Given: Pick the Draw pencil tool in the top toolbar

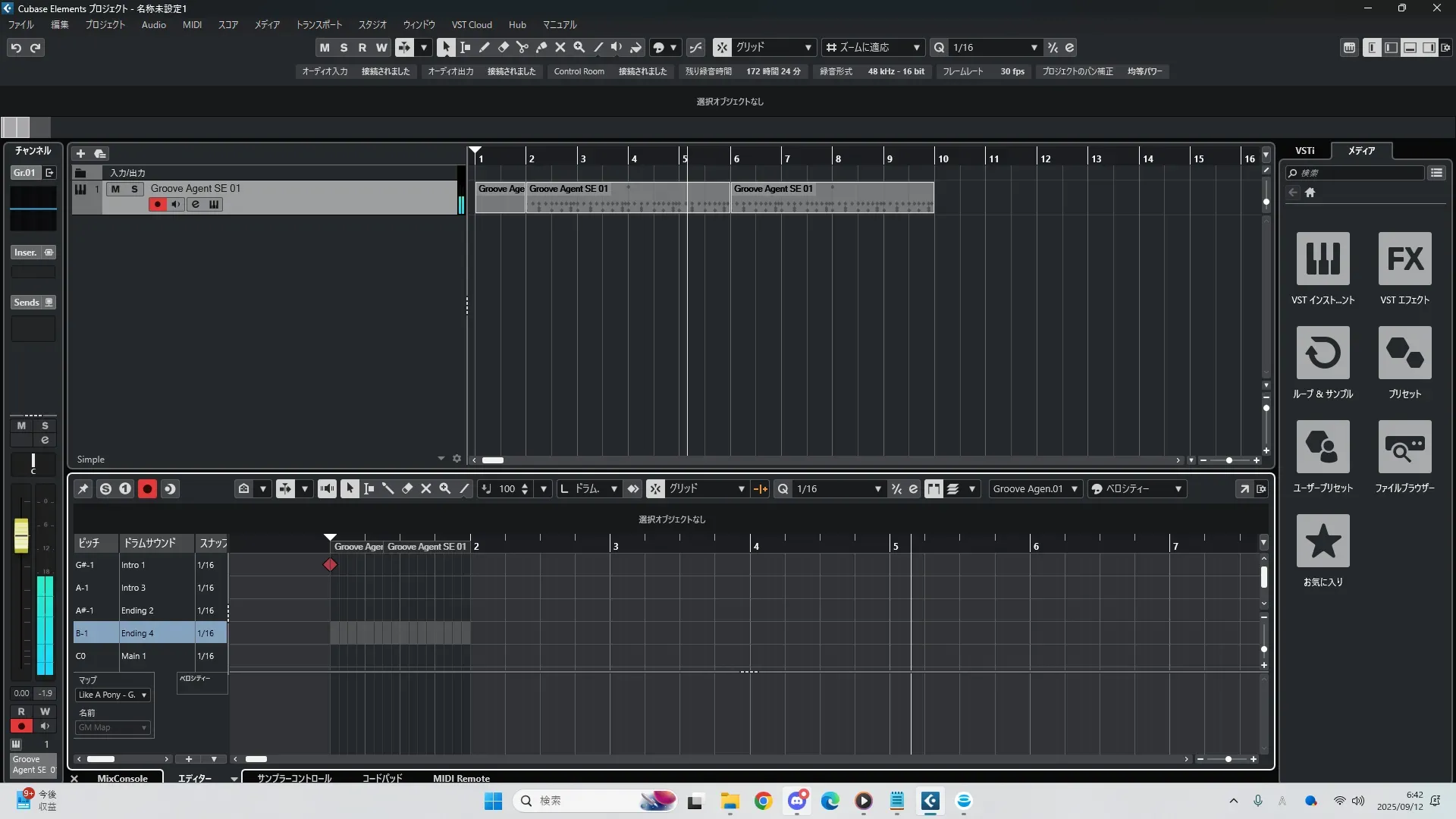Looking at the screenshot, I should (484, 48).
